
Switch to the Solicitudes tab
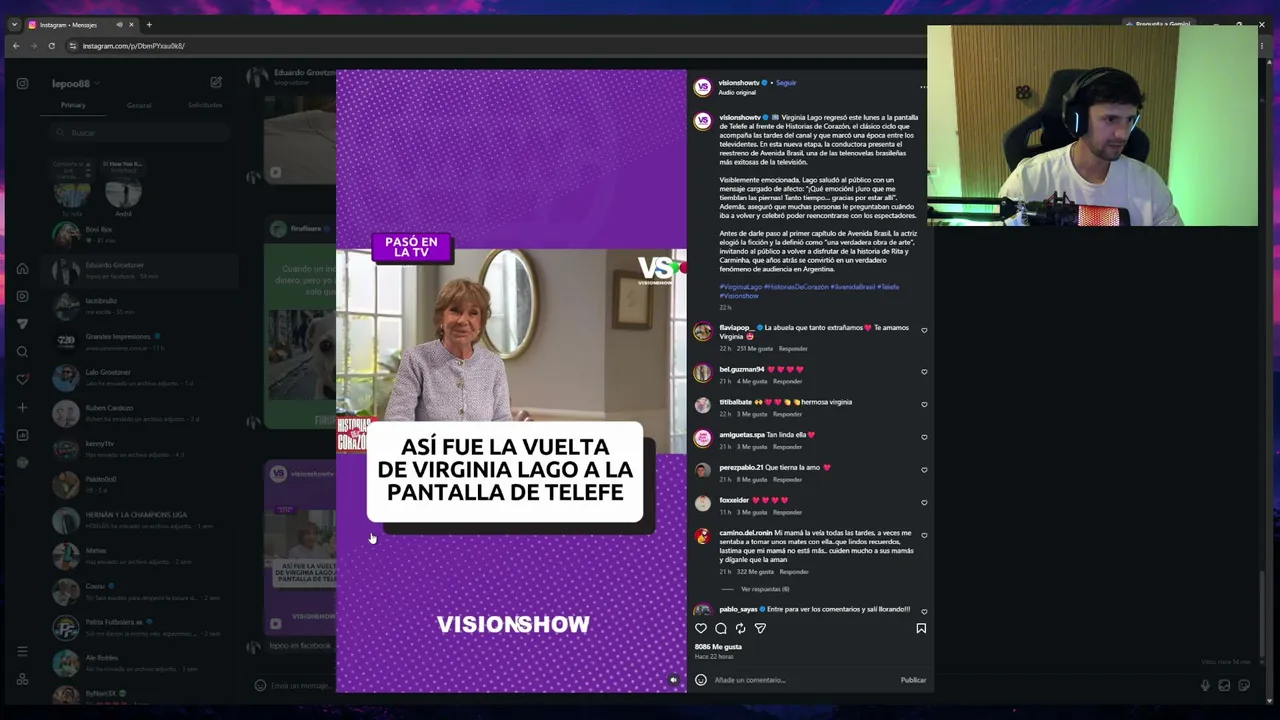(x=205, y=105)
